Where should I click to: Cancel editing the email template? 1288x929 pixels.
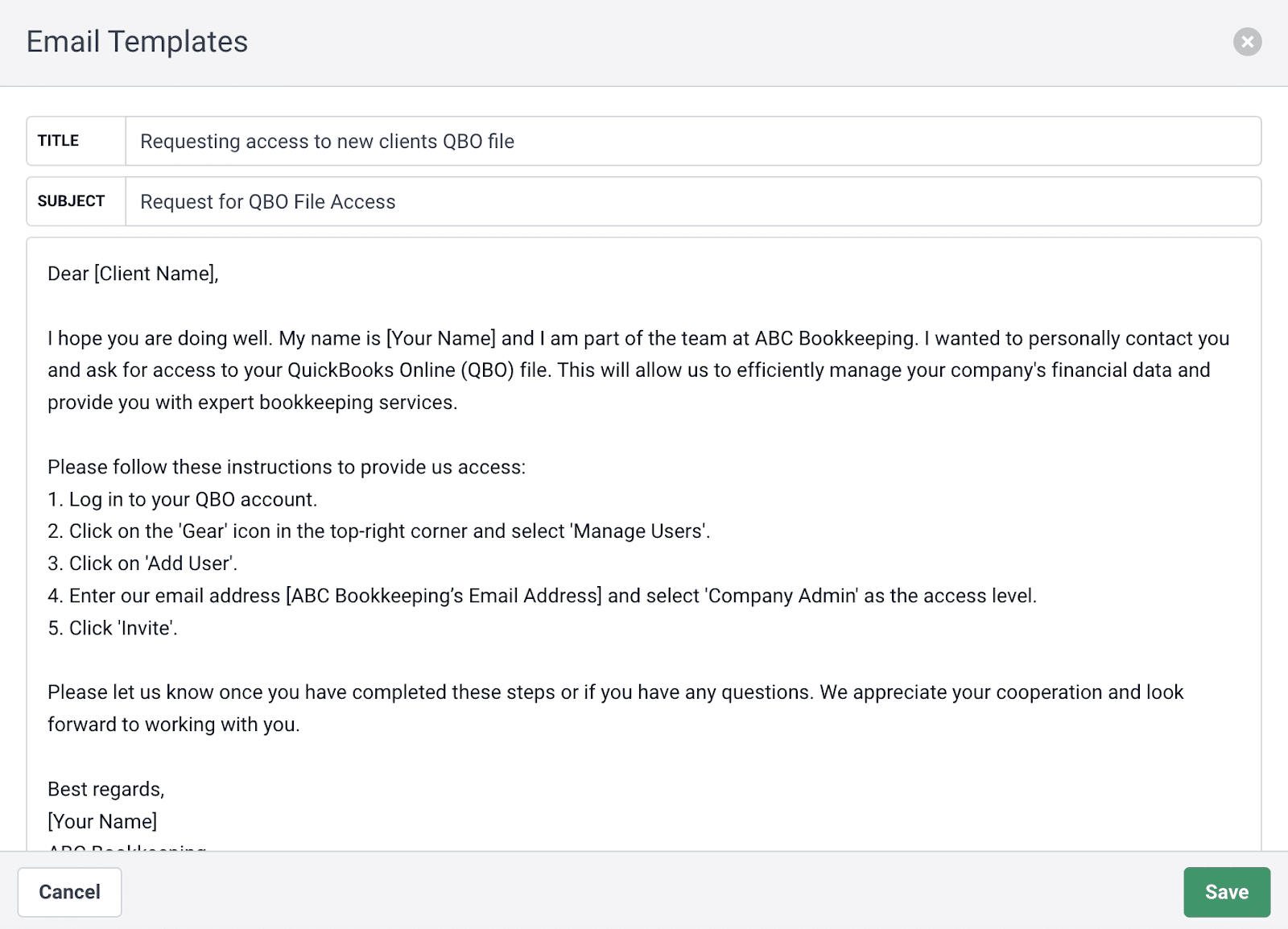point(70,892)
